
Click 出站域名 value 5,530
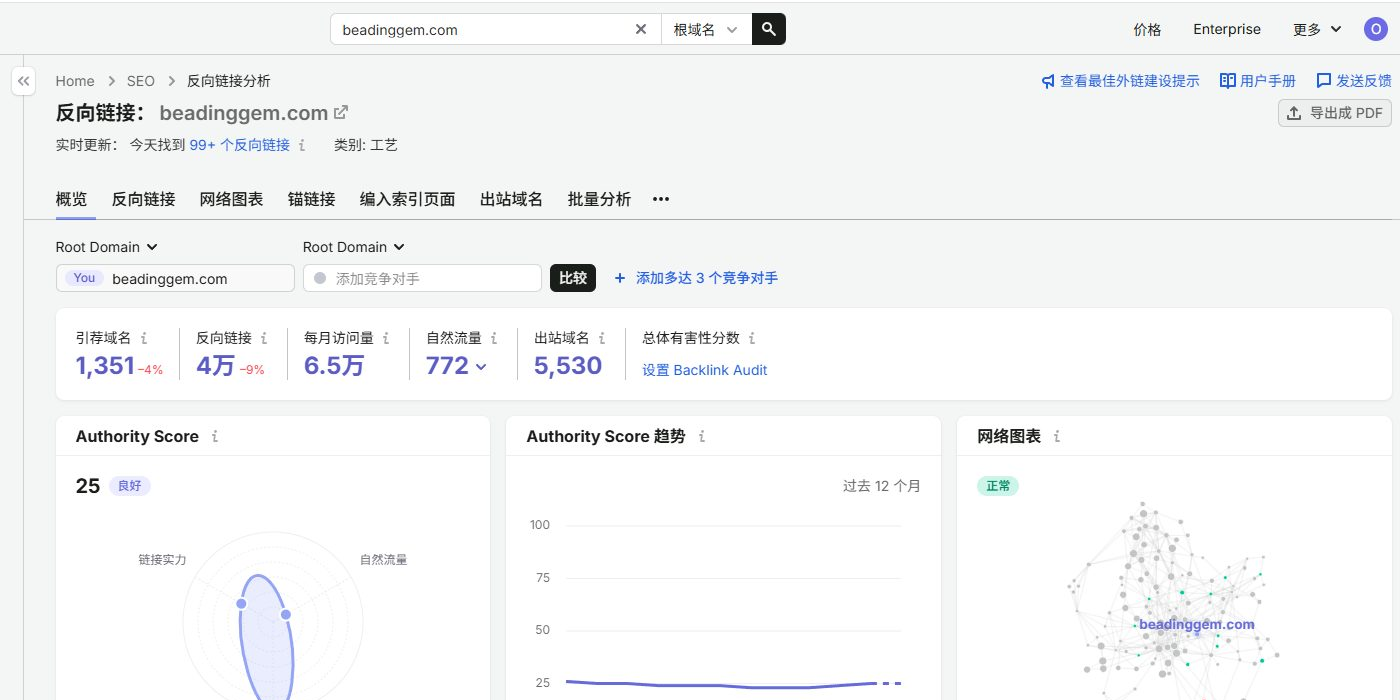tap(568, 366)
